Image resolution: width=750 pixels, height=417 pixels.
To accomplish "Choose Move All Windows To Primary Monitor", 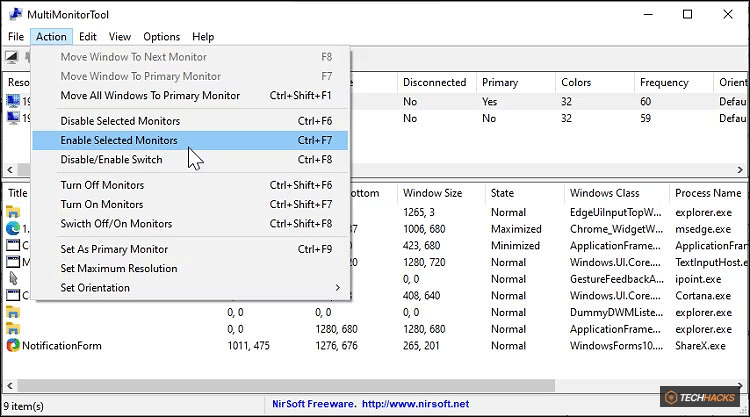I will 190,96.
